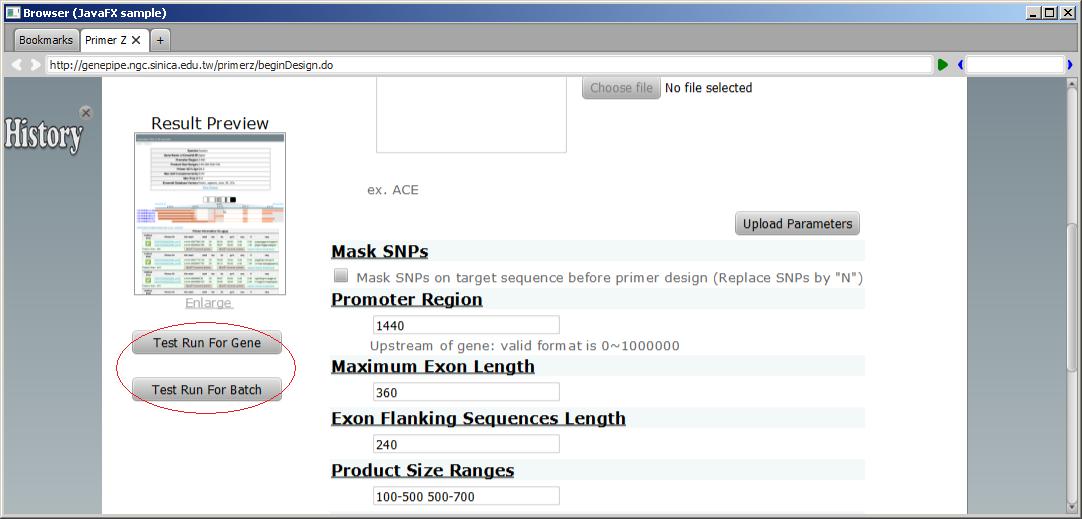
Task: Switch to the Bookmarks tab
Action: (46, 40)
